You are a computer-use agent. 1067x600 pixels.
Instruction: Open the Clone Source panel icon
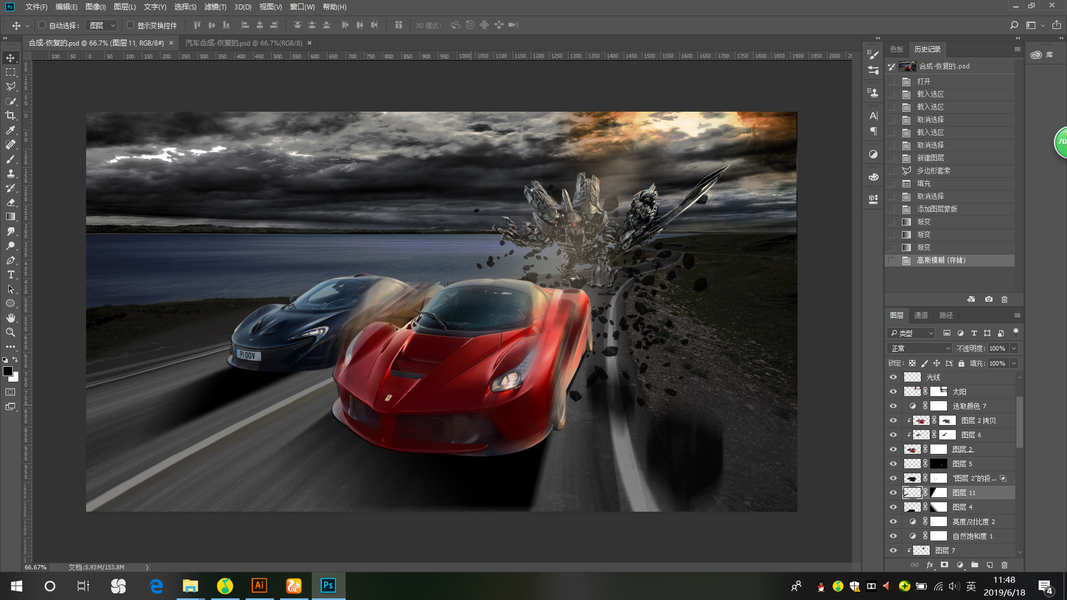coord(874,92)
